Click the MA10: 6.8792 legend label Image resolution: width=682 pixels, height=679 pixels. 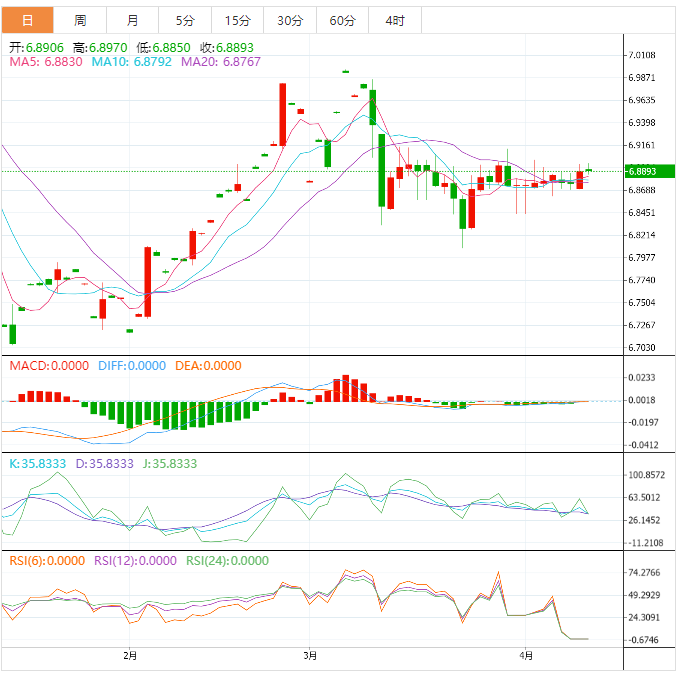[x=132, y=62]
